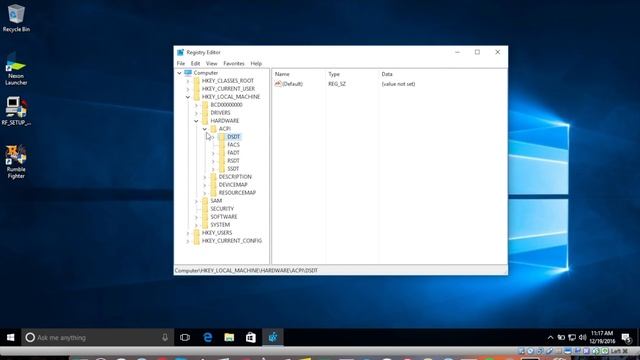640x360 pixels.
Task: Select the HKEY_LOCAL_MACHINE tree label
Action: (231, 97)
